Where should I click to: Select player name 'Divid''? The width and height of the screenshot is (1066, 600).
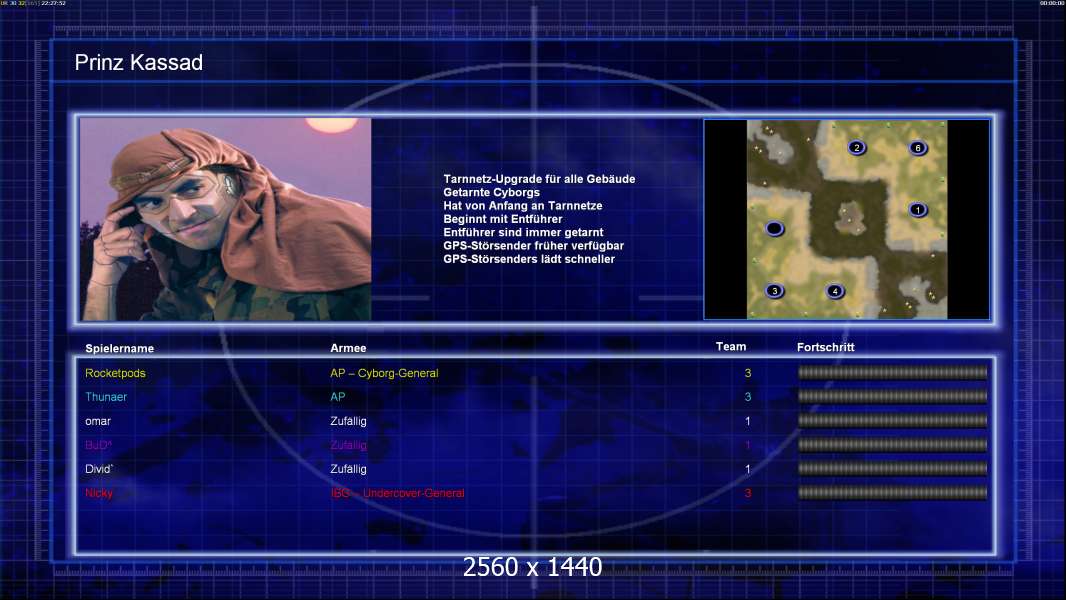click(99, 469)
